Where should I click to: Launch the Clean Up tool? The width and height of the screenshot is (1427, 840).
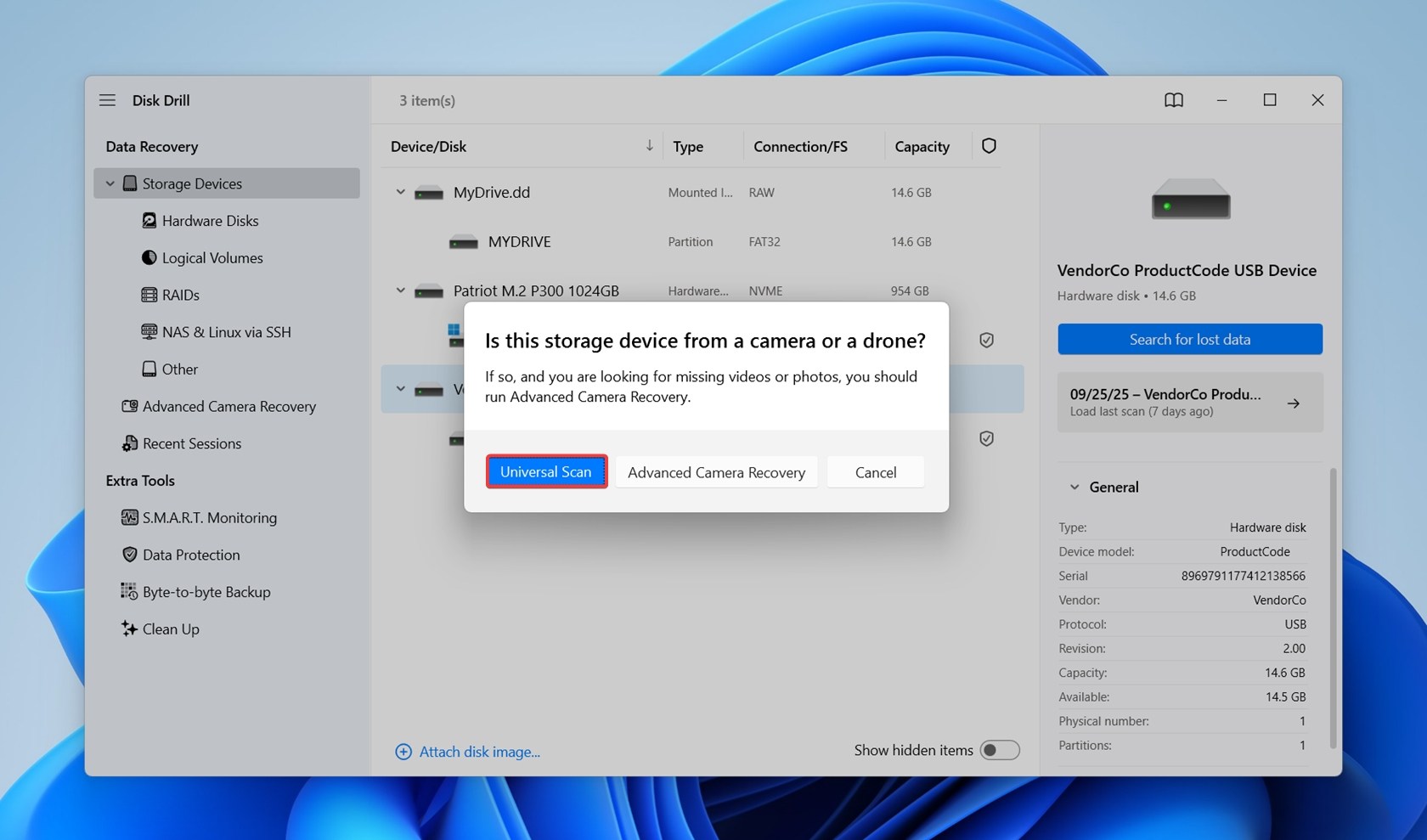(170, 629)
